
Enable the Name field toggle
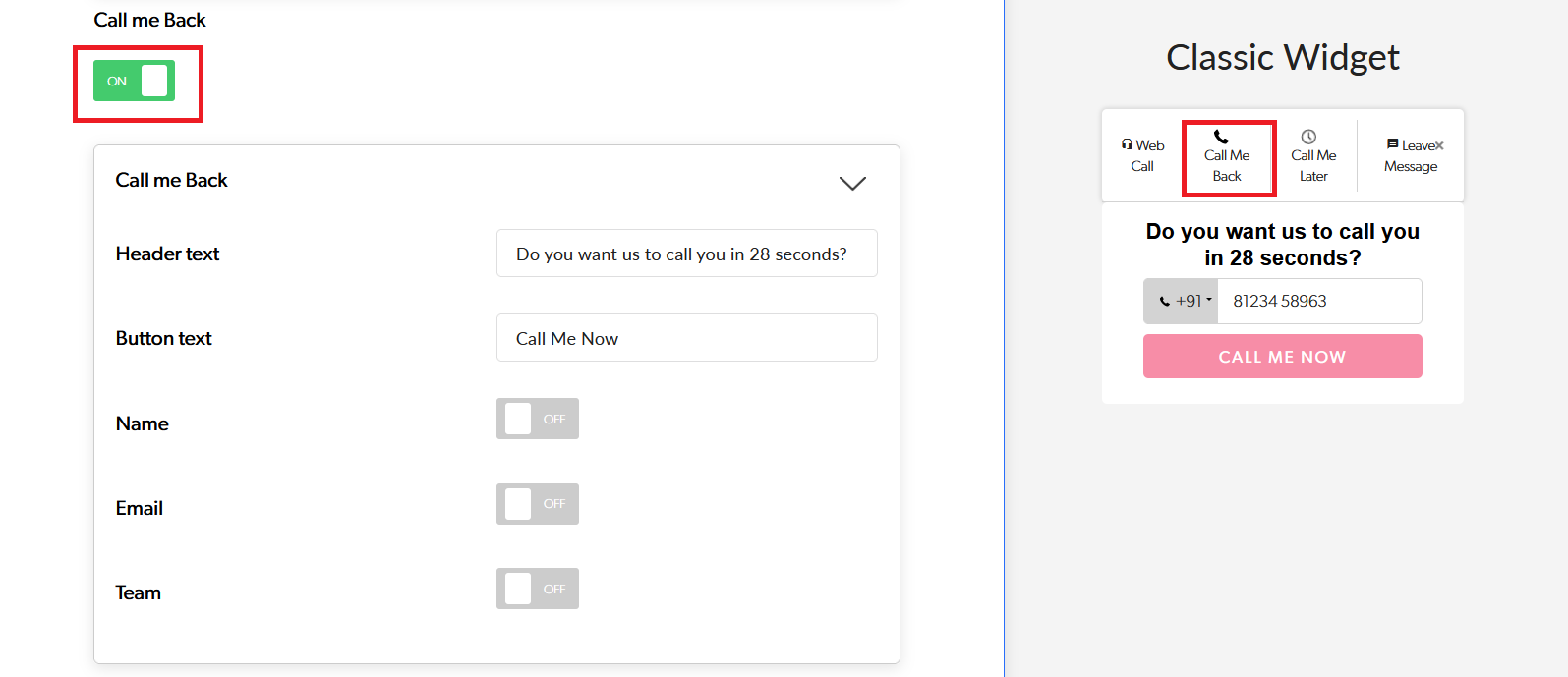point(537,419)
